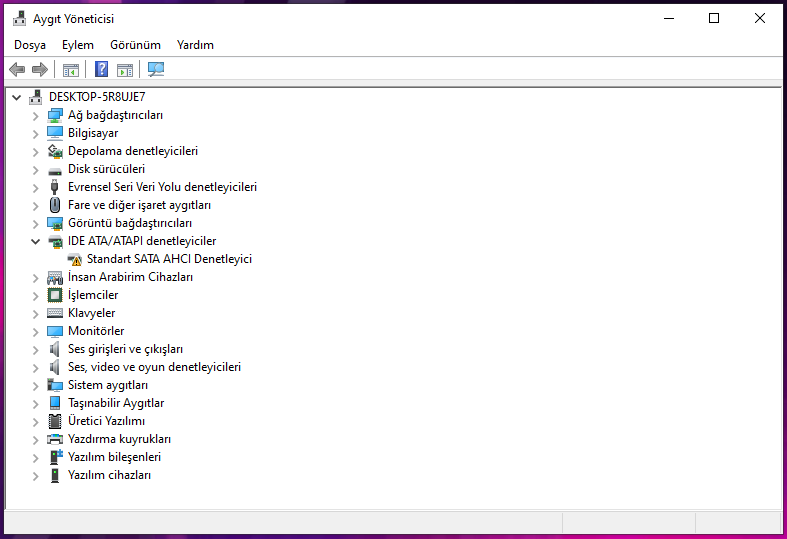Click the Yazılım cihazları icon
787x539 pixels.
pos(55,475)
